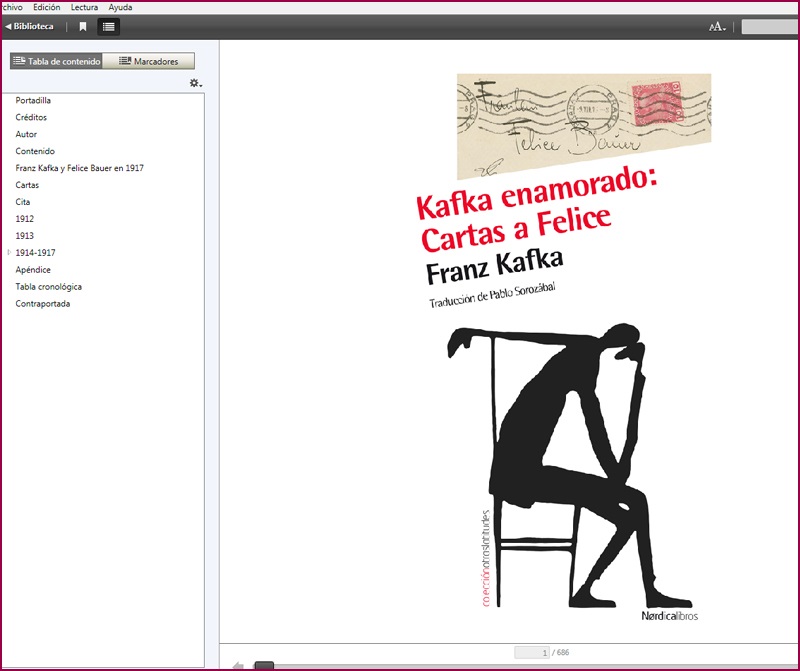The height and width of the screenshot is (671, 800).
Task: Go to the Contraportada section
Action: [x=42, y=304]
